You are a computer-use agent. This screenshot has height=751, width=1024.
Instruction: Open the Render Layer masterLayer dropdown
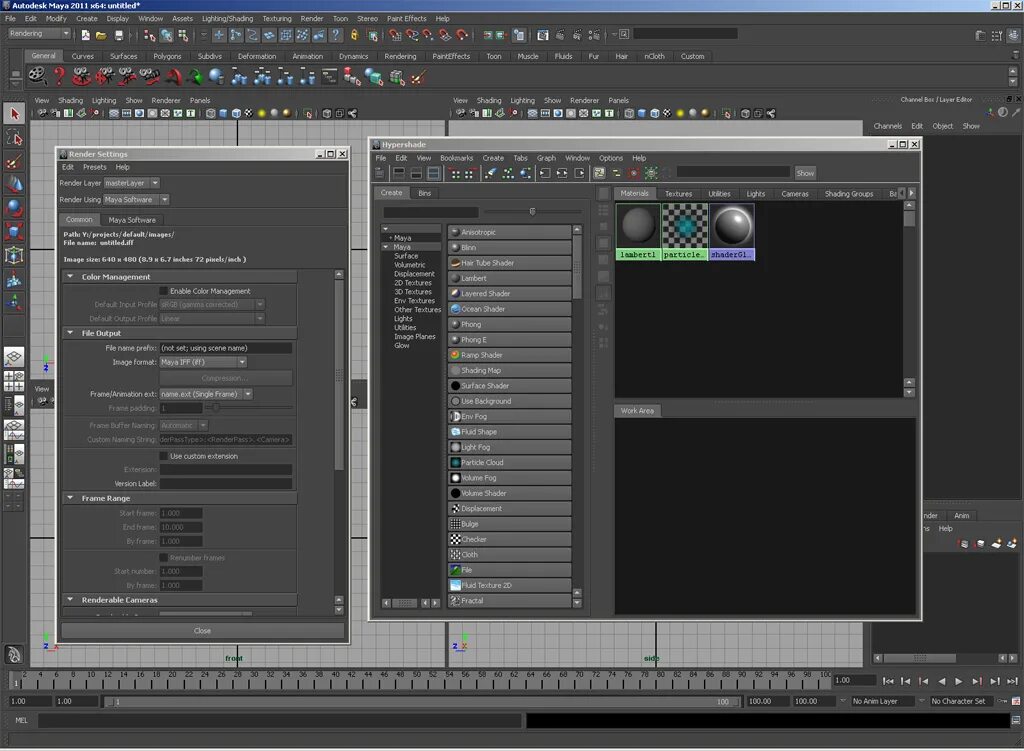tap(131, 183)
